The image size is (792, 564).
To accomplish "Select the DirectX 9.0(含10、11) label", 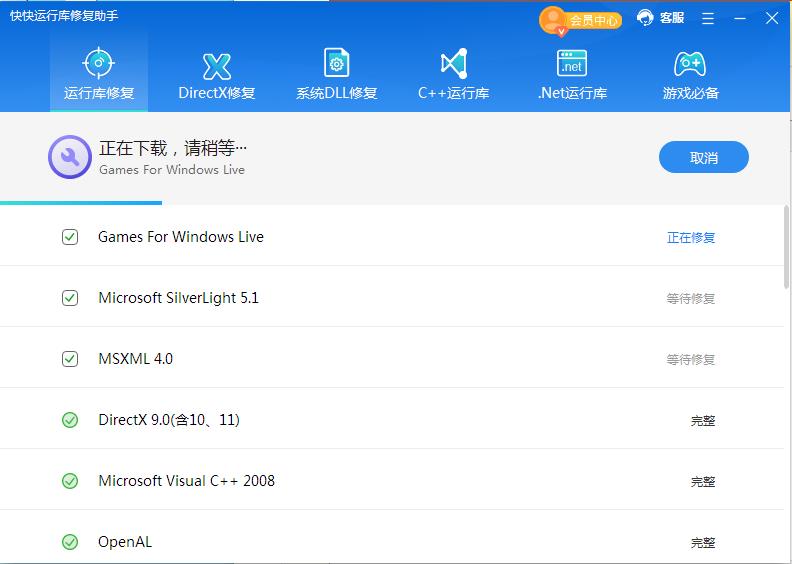I will [169, 420].
